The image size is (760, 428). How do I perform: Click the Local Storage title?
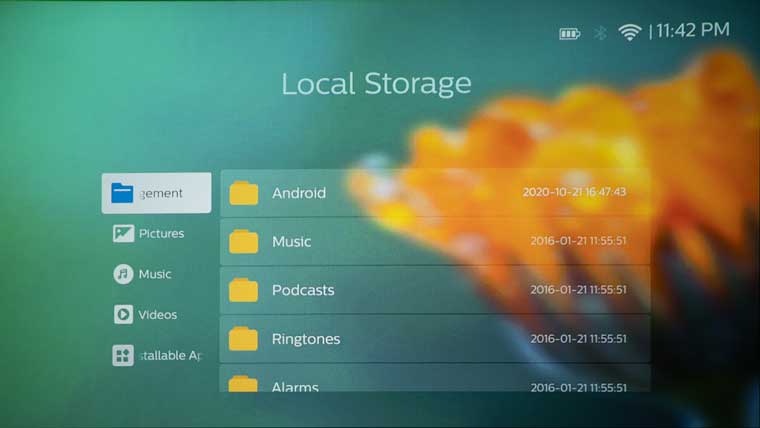376,83
